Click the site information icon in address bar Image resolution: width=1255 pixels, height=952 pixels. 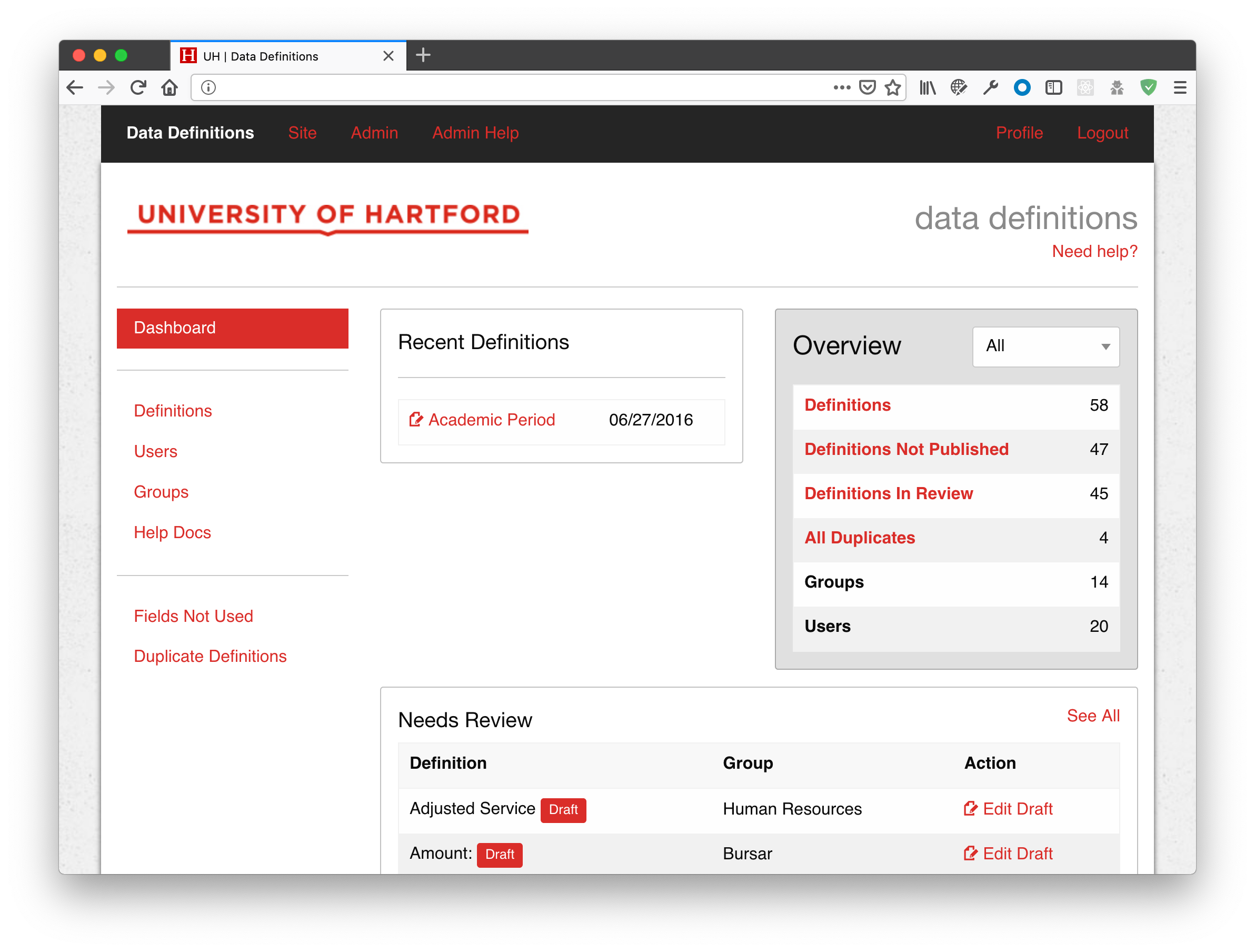pyautogui.click(x=208, y=88)
